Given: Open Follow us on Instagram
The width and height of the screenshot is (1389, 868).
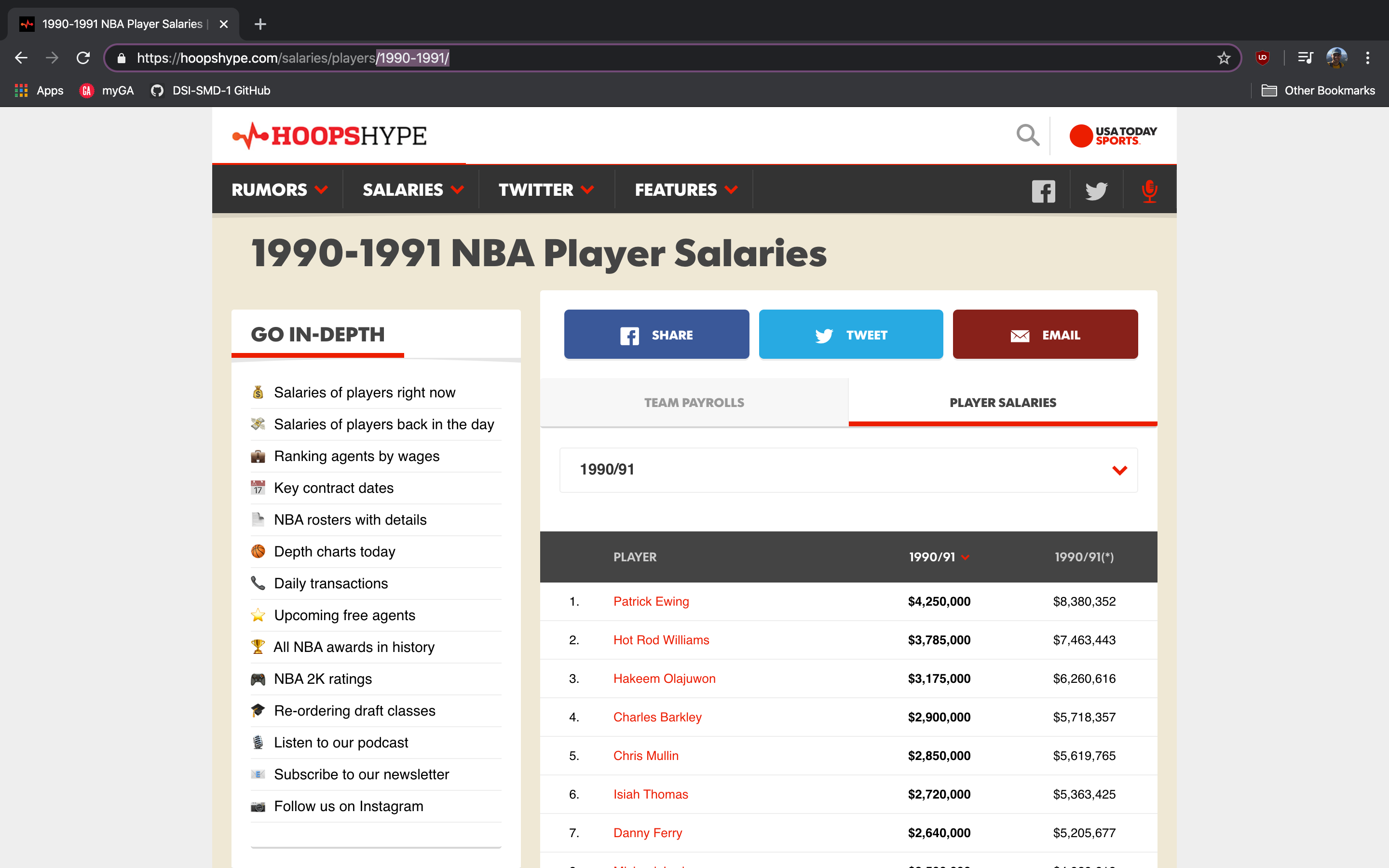Looking at the screenshot, I should point(348,807).
